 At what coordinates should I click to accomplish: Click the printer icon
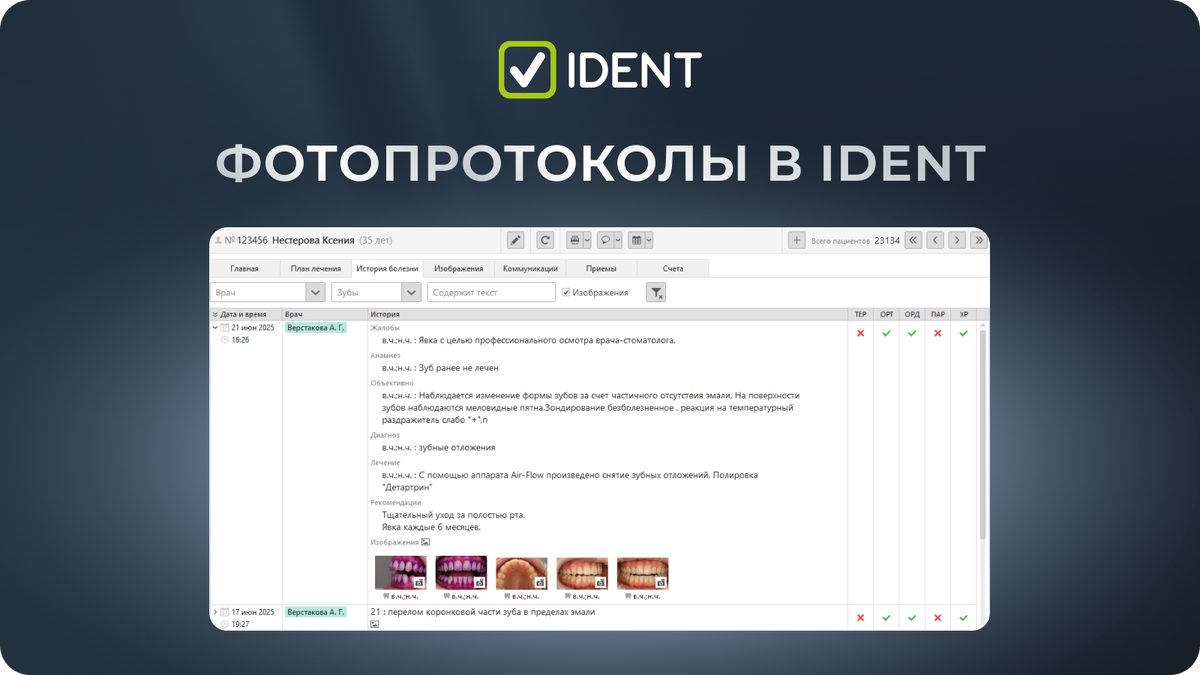tap(574, 240)
